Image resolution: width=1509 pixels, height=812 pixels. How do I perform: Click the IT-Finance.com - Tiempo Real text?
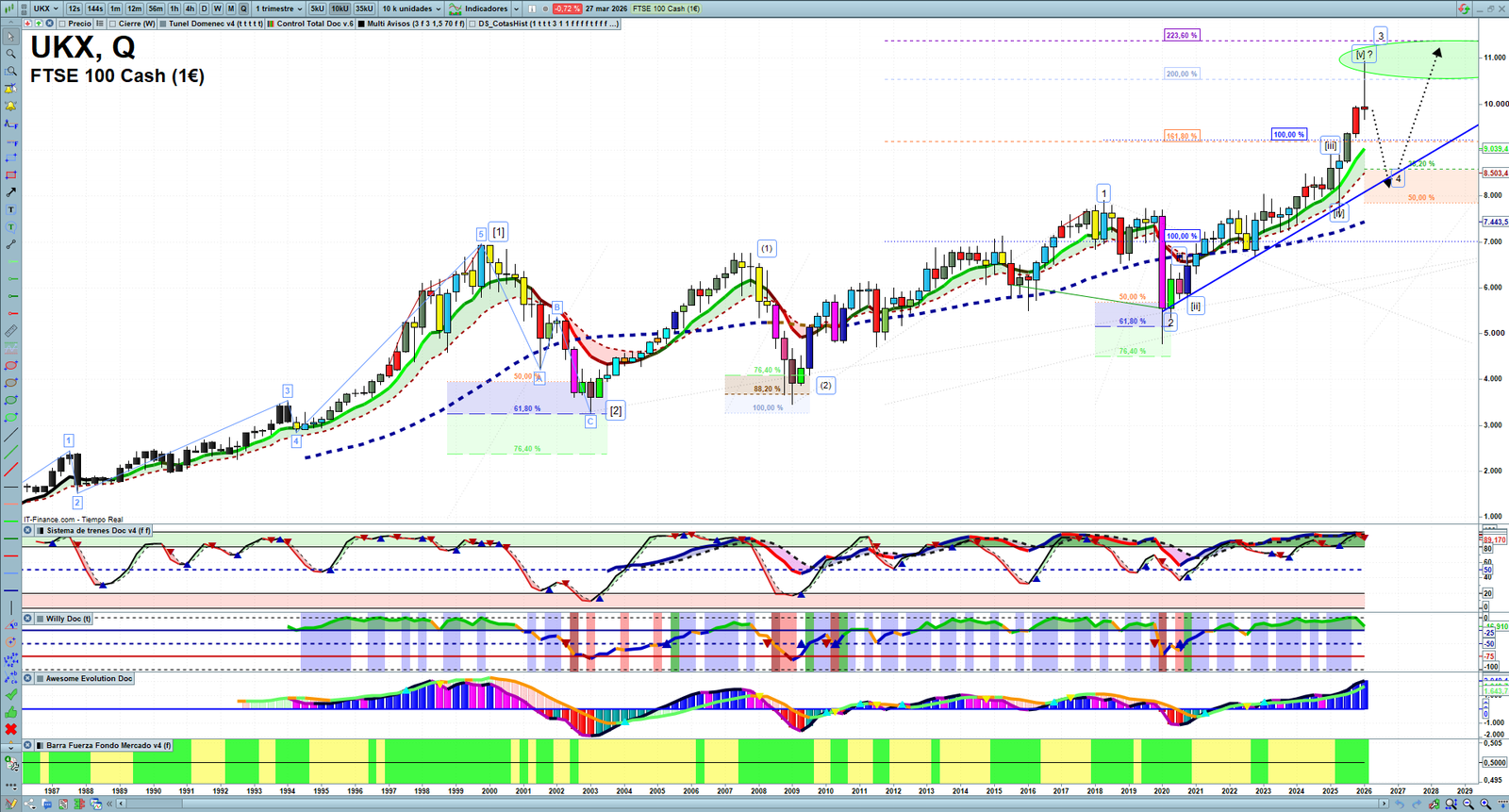click(74, 520)
